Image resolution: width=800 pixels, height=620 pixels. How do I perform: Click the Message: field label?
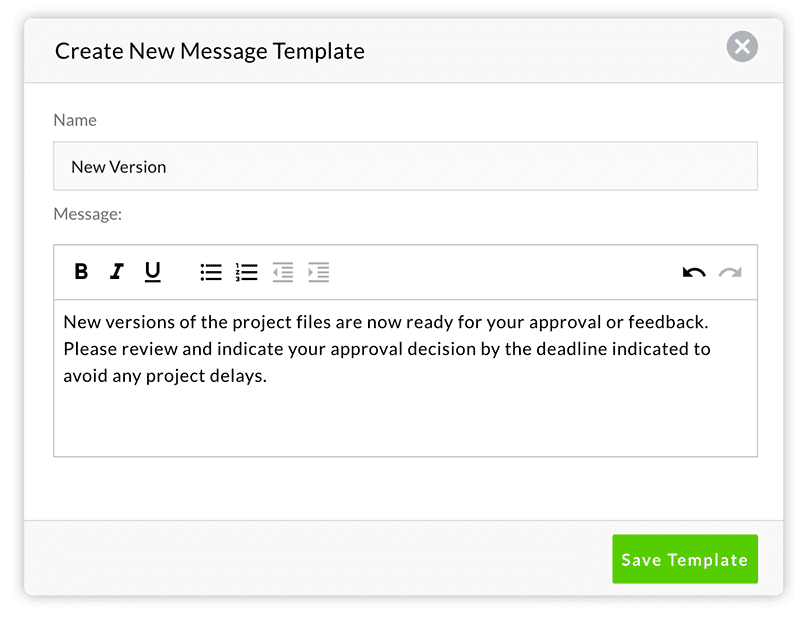pos(88,214)
